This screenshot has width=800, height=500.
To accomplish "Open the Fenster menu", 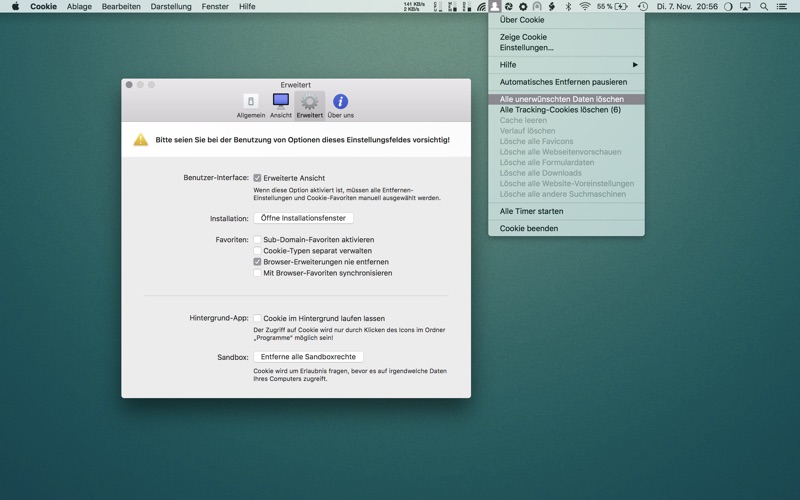I will point(215,6).
